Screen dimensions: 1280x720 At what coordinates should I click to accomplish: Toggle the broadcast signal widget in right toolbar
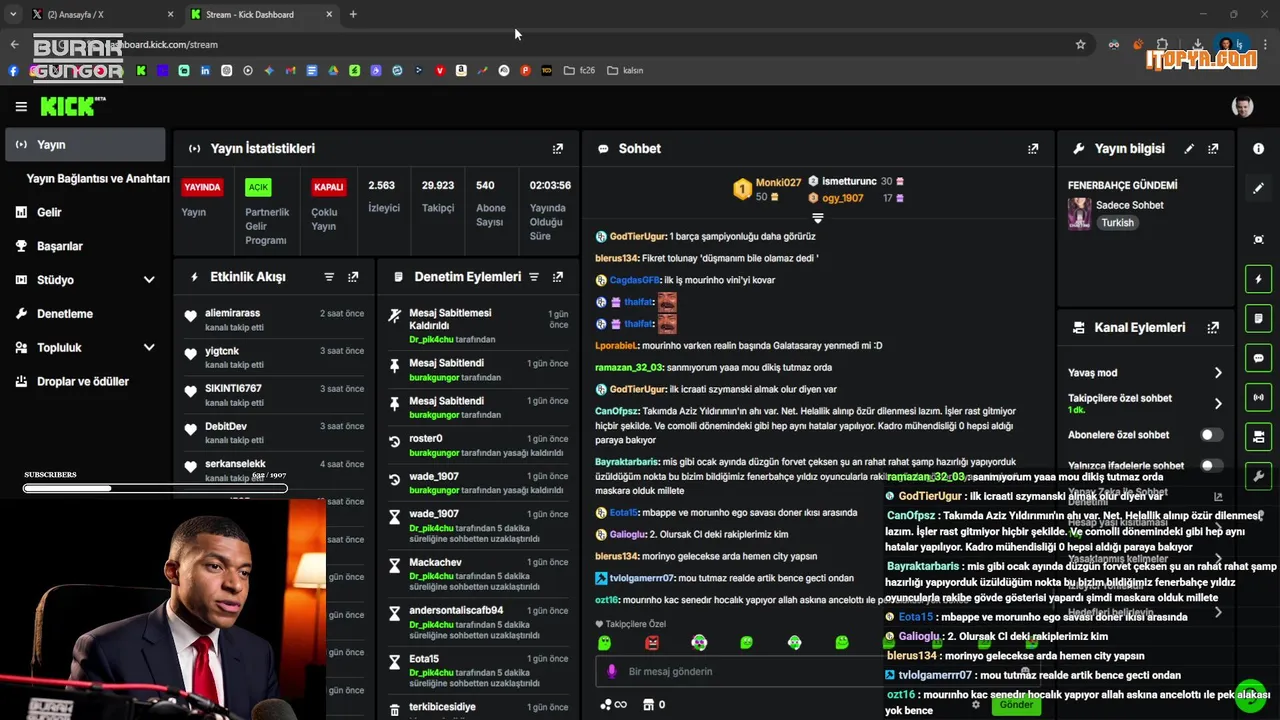coord(1258,397)
